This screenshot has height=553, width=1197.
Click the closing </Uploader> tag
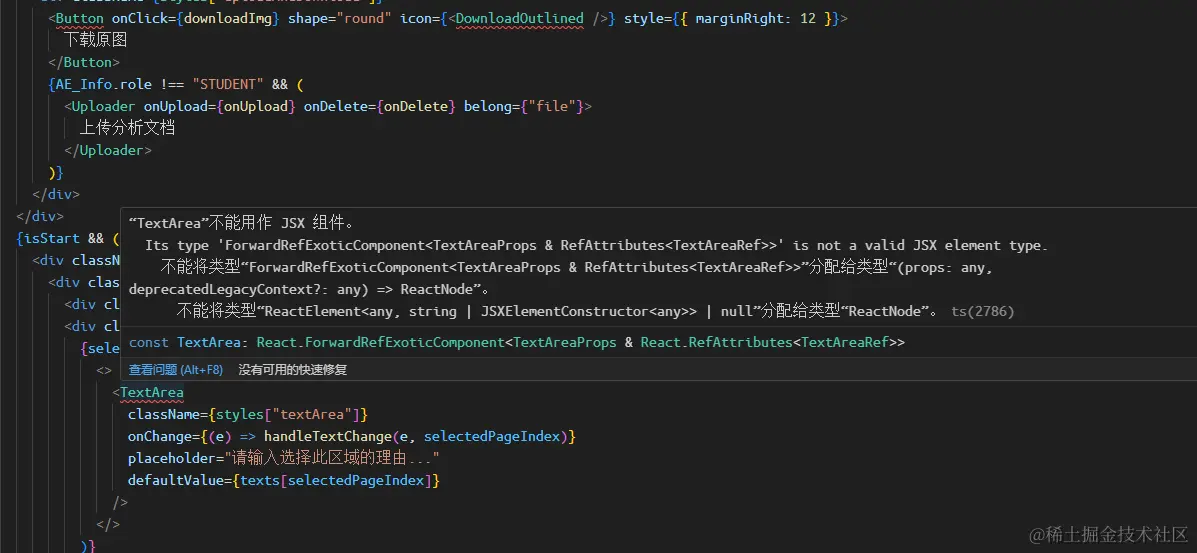pyautogui.click(x=108, y=150)
